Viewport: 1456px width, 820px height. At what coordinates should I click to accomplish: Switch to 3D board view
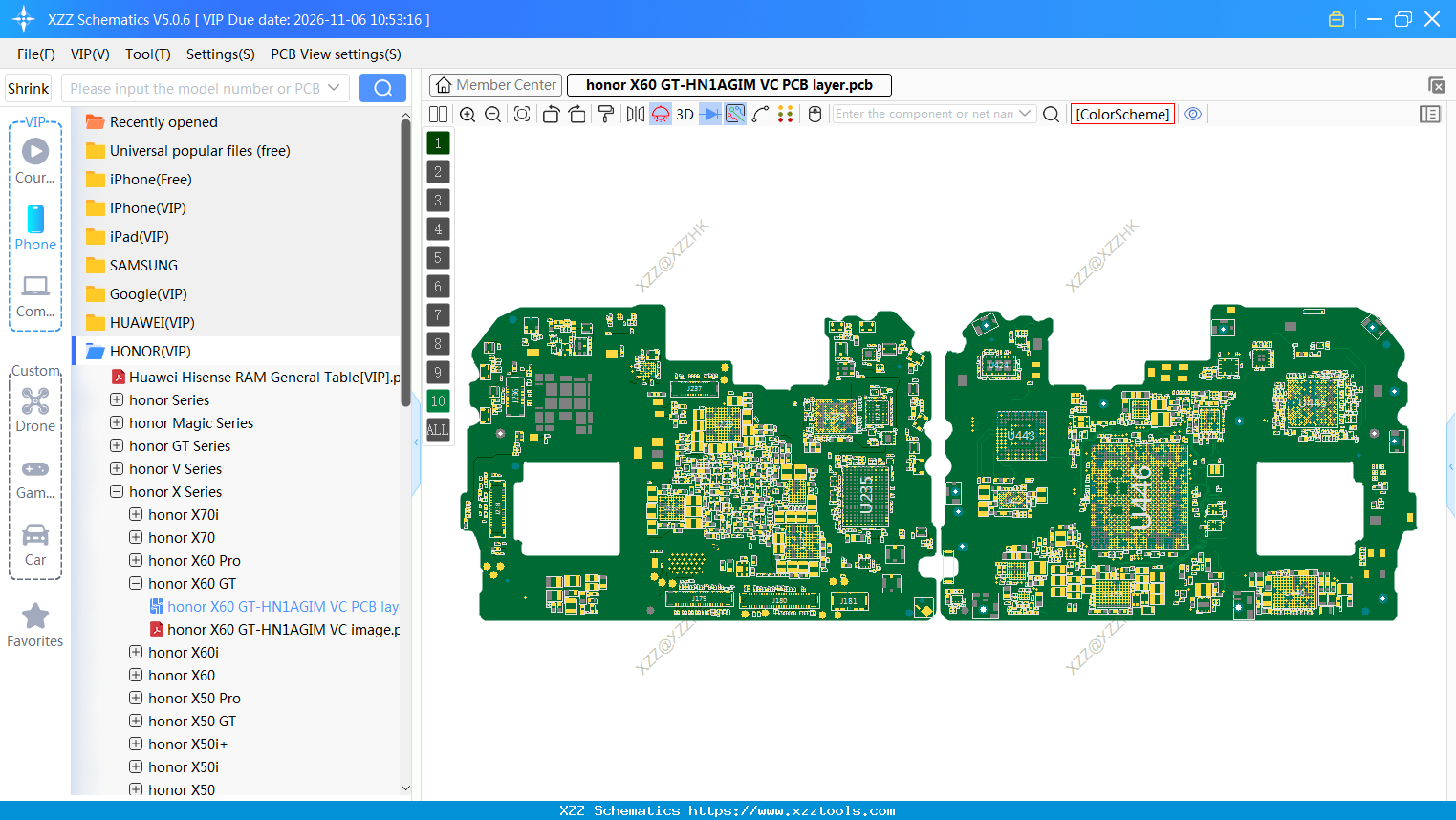[685, 114]
